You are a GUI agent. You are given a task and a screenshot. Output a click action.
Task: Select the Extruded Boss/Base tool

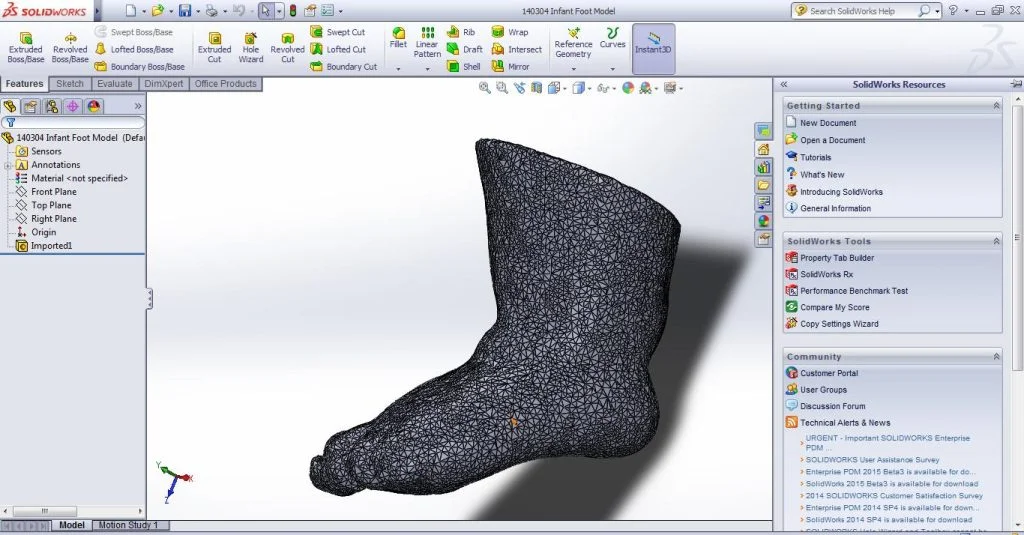click(x=25, y=46)
